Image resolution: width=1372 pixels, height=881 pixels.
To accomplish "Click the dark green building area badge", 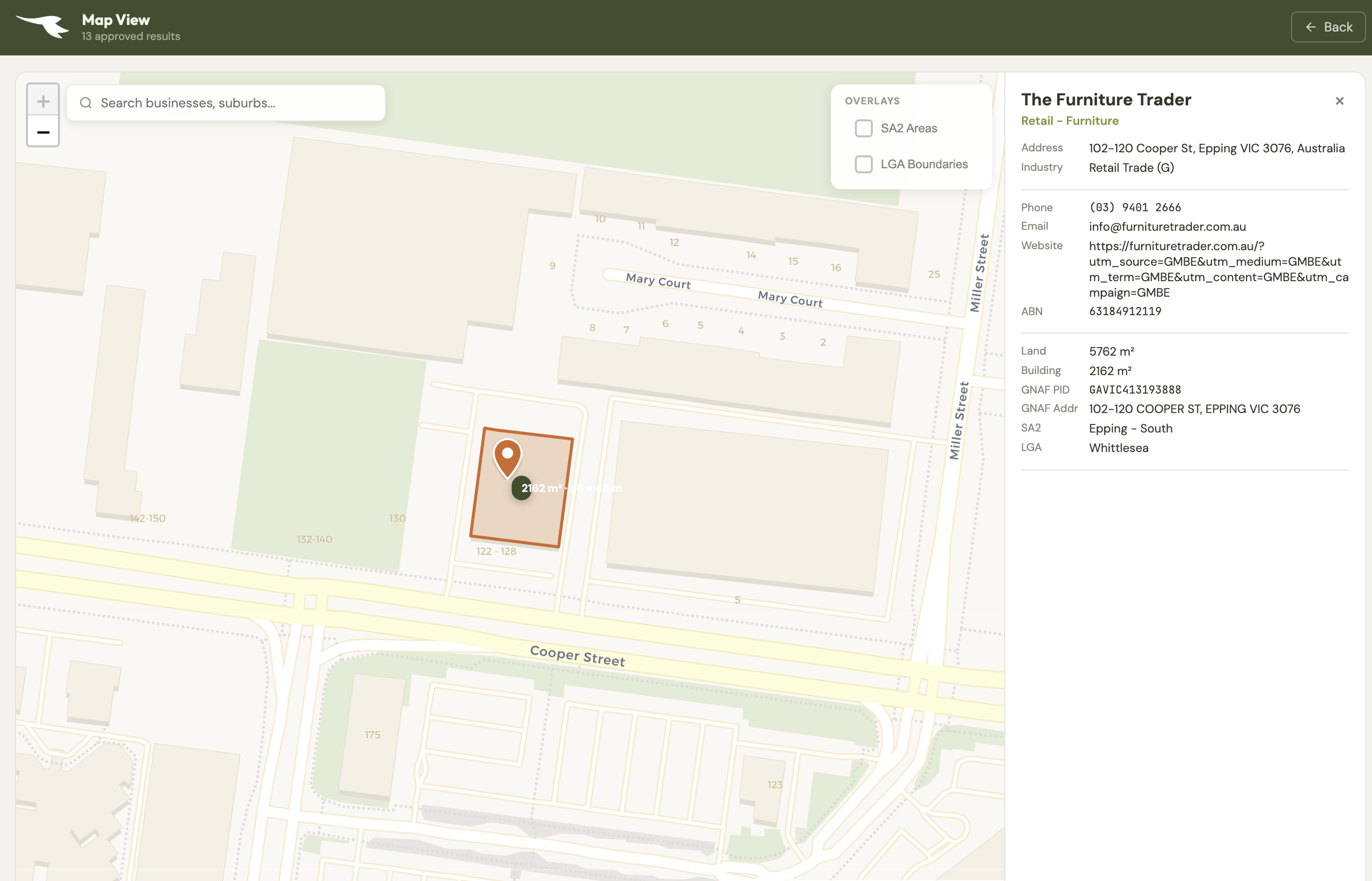I will (x=522, y=488).
